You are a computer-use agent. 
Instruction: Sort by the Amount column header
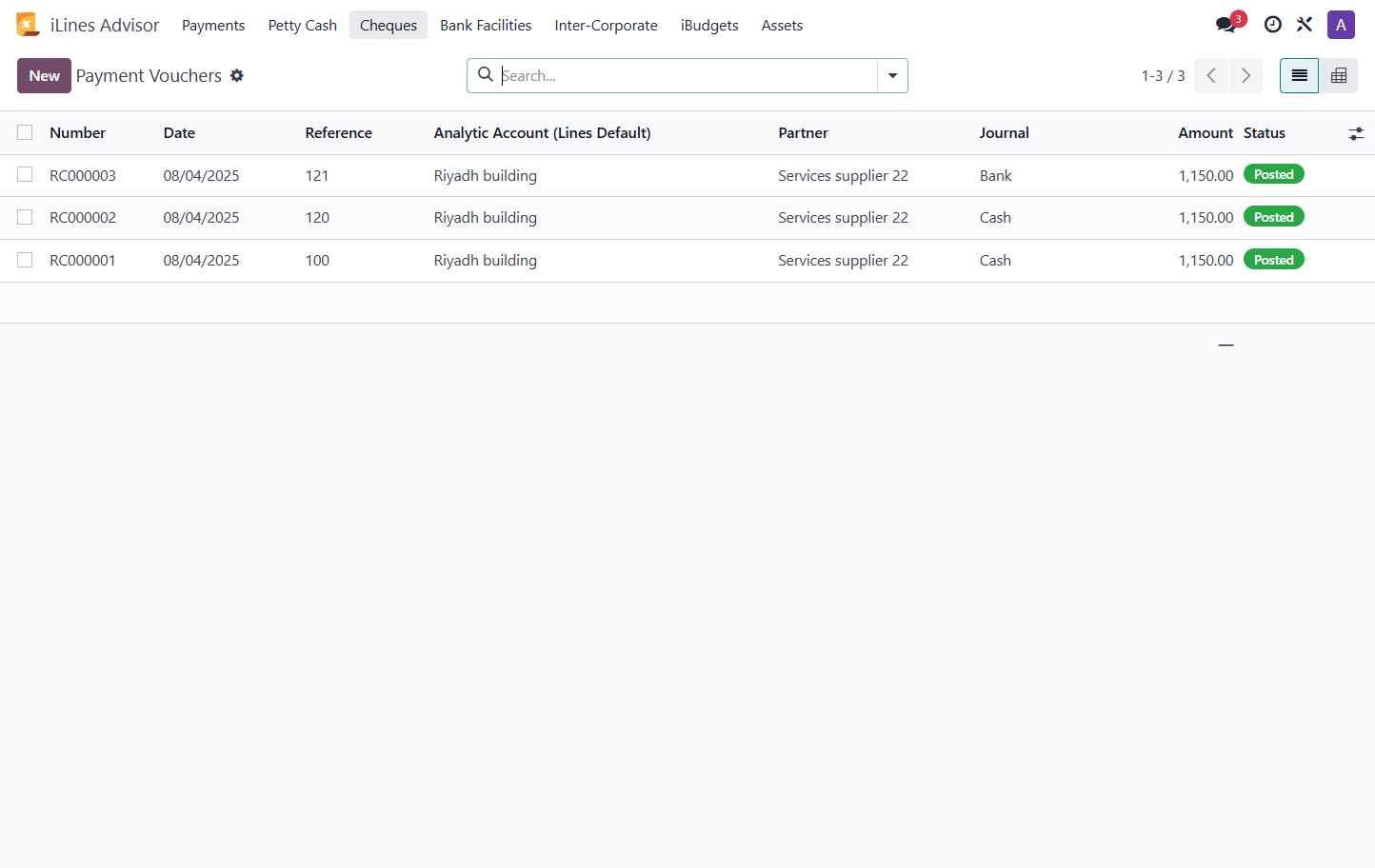click(1206, 133)
